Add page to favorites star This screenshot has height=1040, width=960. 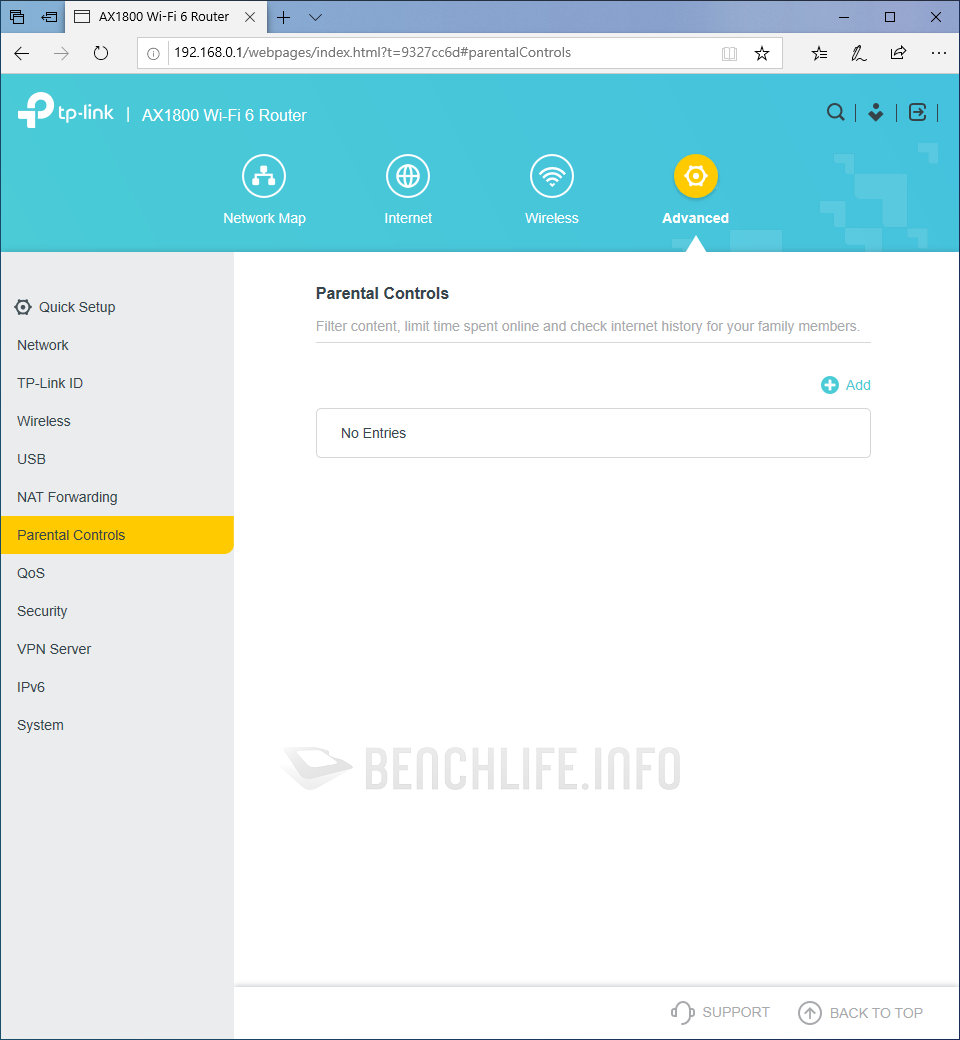point(762,53)
